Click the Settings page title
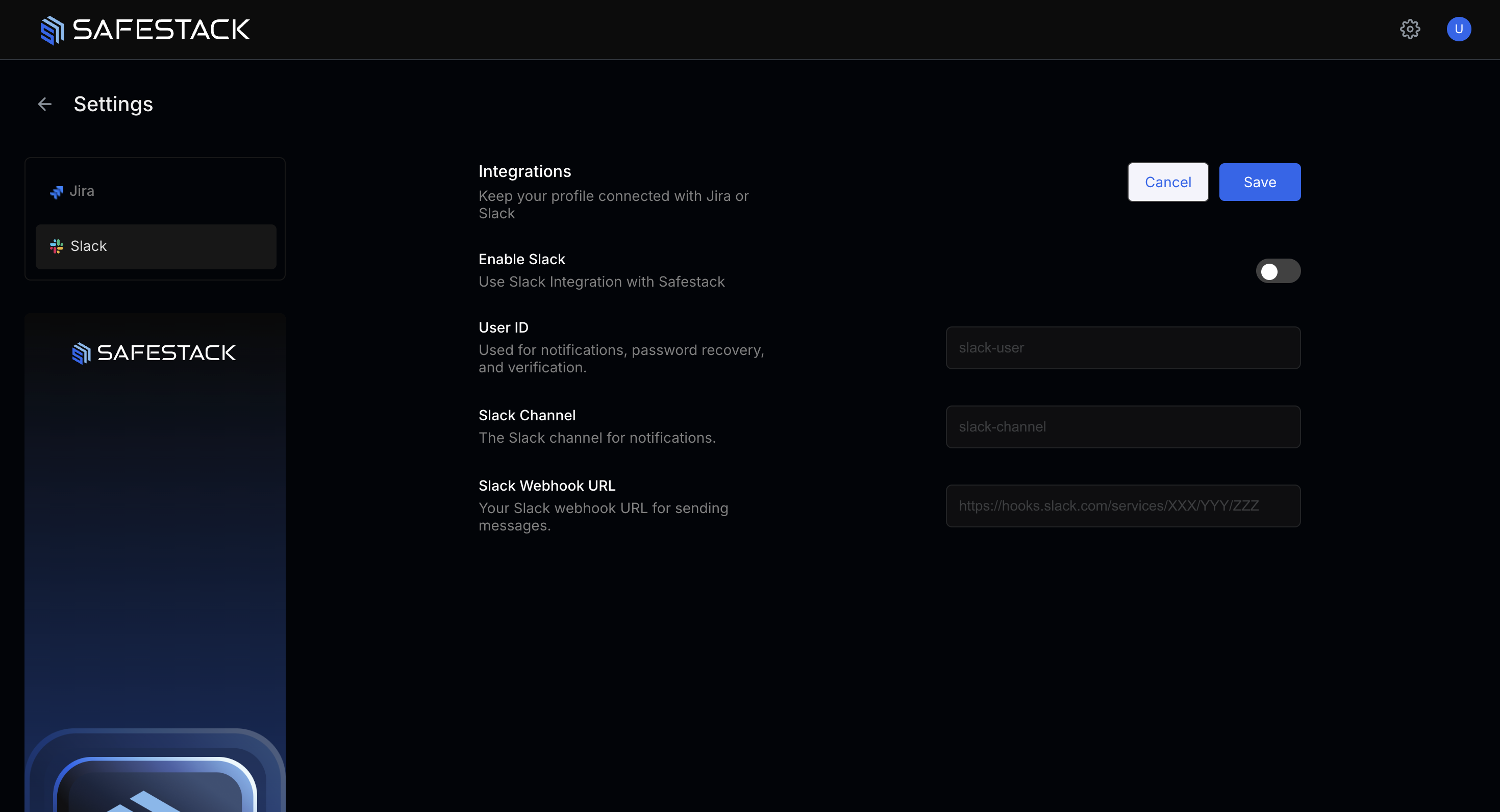Image resolution: width=1500 pixels, height=812 pixels. 113,104
